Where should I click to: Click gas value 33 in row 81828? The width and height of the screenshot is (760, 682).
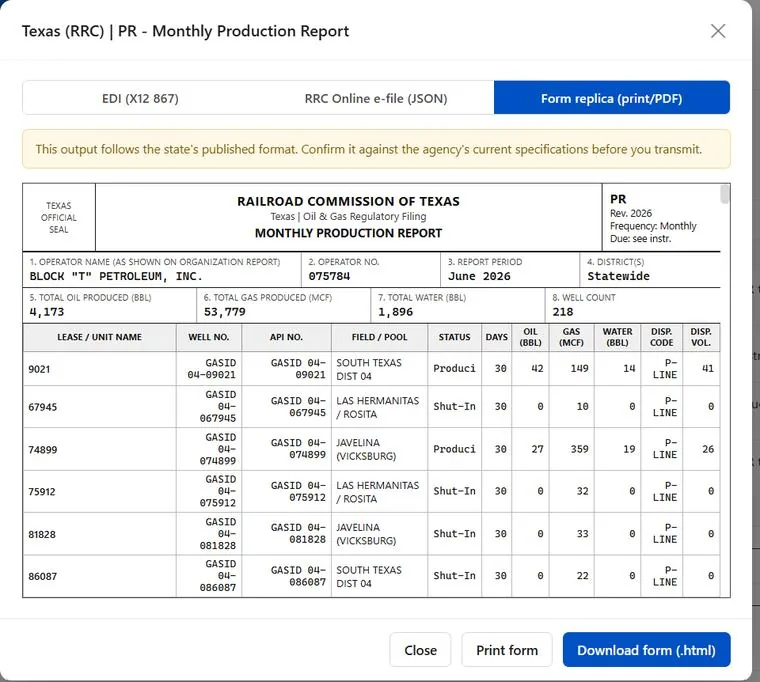[x=583, y=534]
